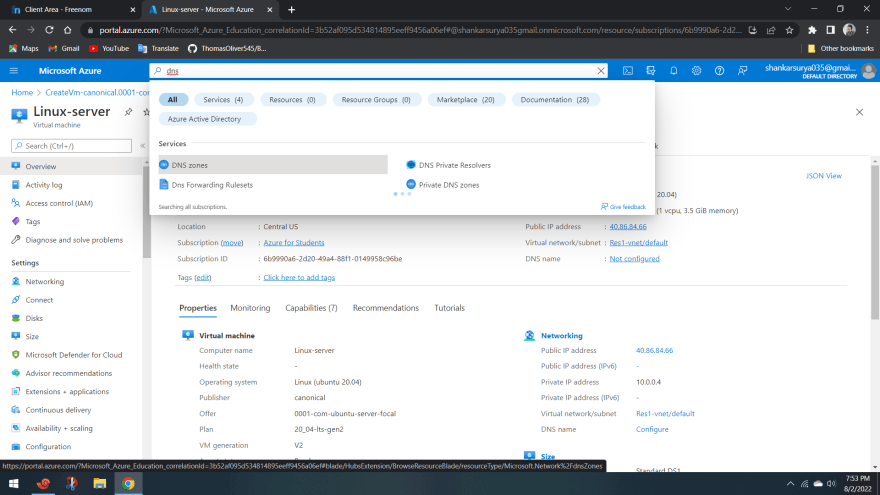Open Connect in the sidebar
The height and width of the screenshot is (495, 880).
click(39, 300)
